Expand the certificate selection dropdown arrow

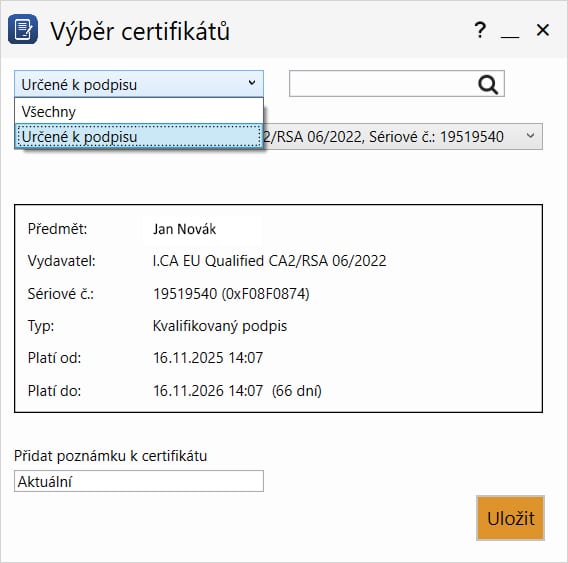click(x=530, y=136)
